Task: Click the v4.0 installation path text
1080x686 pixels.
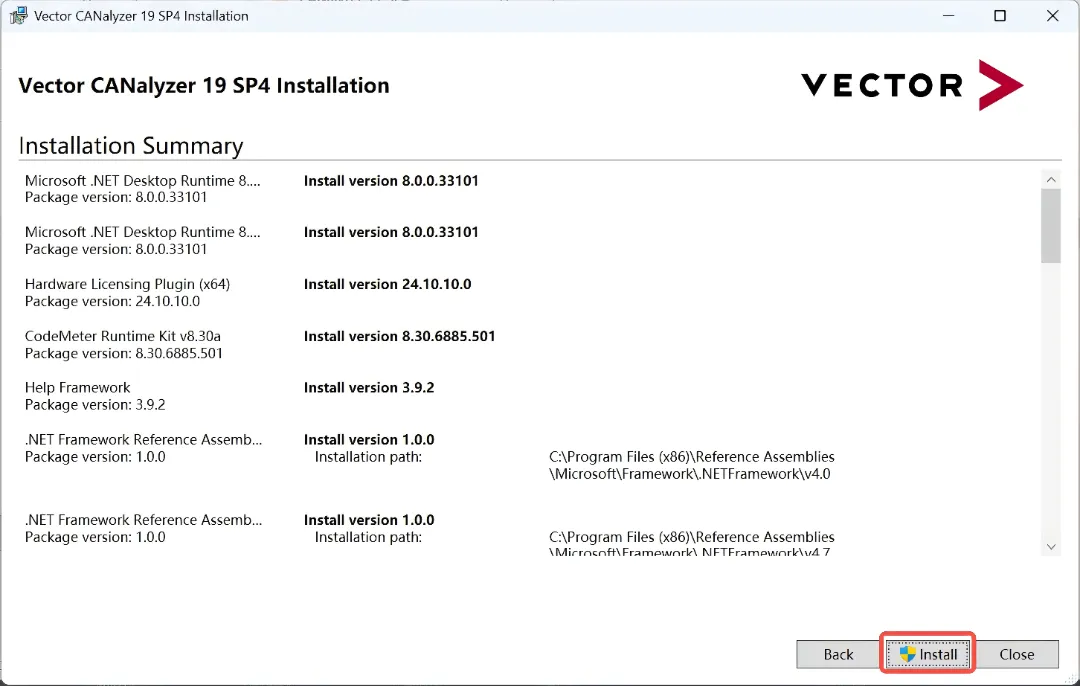Action: pos(692,466)
